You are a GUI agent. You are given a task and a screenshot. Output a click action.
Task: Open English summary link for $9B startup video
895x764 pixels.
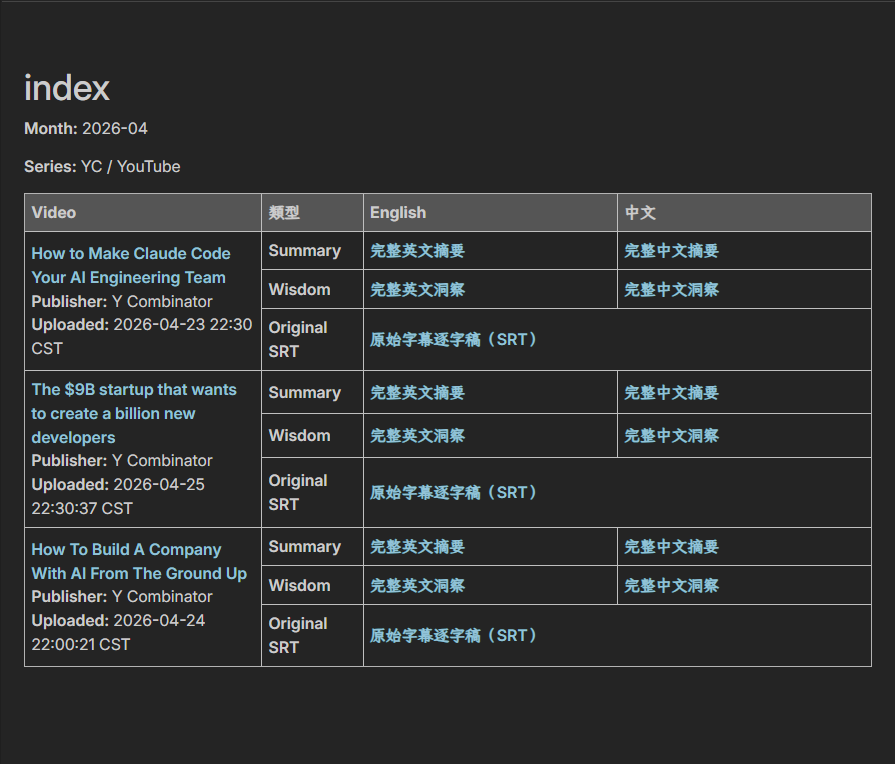tap(417, 393)
